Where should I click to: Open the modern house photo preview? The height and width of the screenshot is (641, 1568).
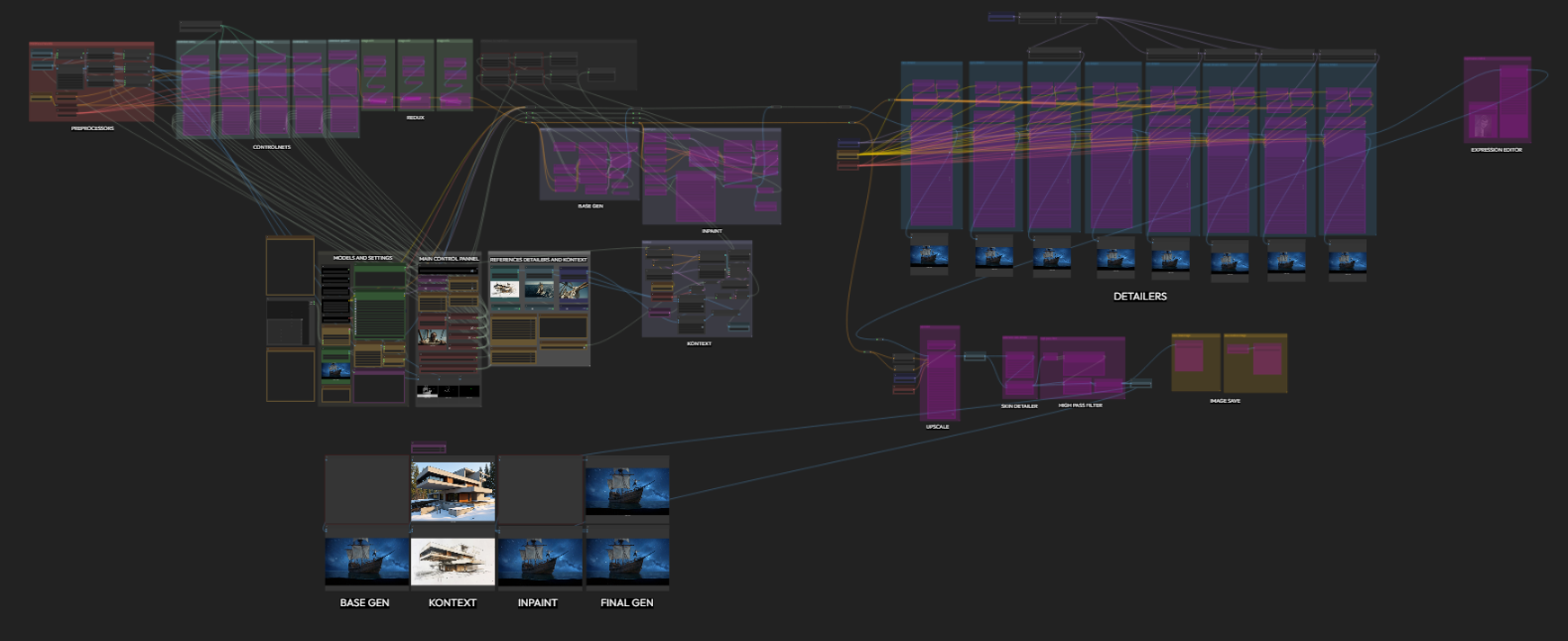pos(453,491)
